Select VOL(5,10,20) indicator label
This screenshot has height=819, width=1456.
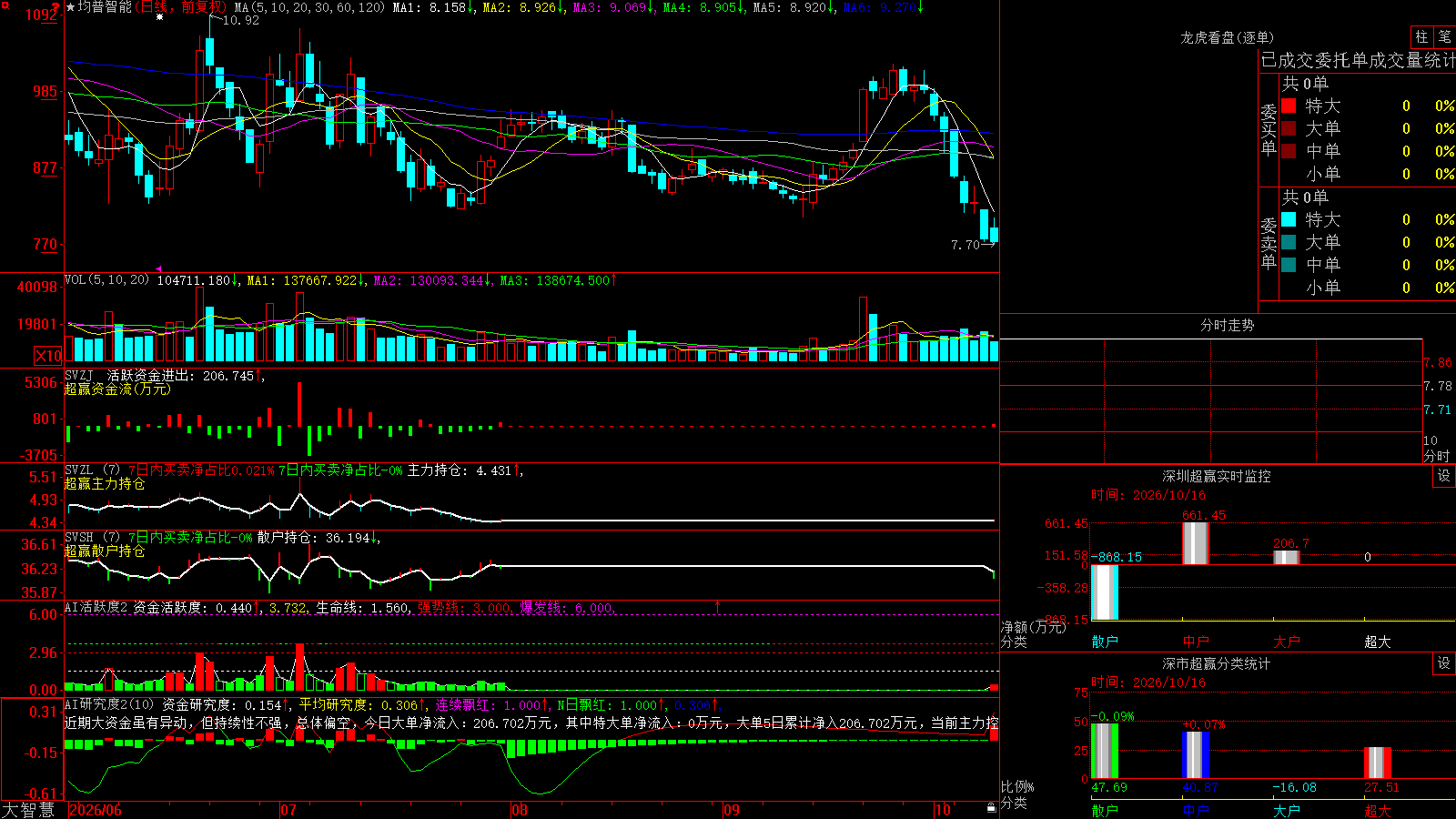click(x=107, y=279)
